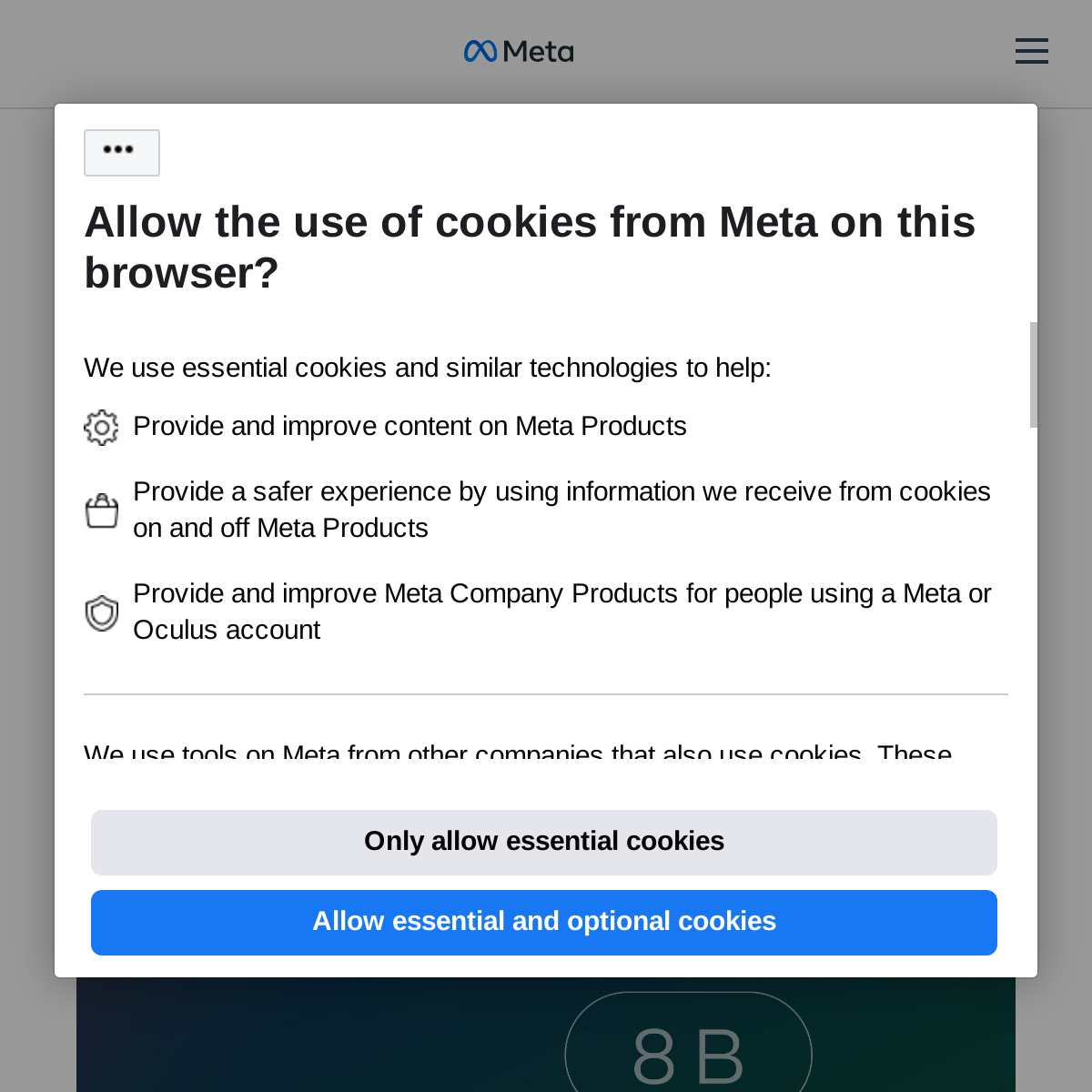Click the gear icon beside content improvement
Image resolution: width=1092 pixels, height=1092 pixels.
(101, 427)
